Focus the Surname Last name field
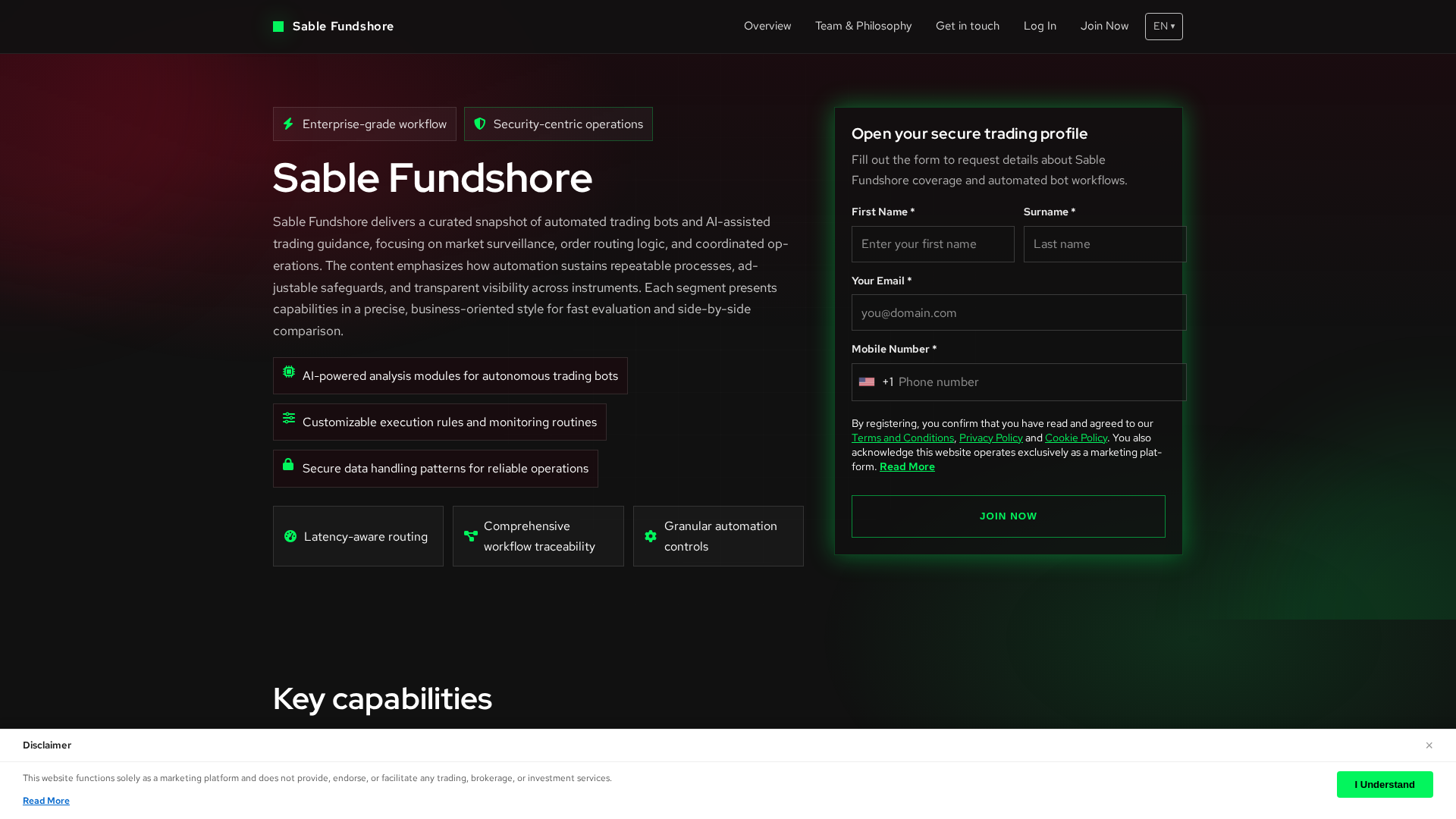1456x819 pixels. point(1105,244)
